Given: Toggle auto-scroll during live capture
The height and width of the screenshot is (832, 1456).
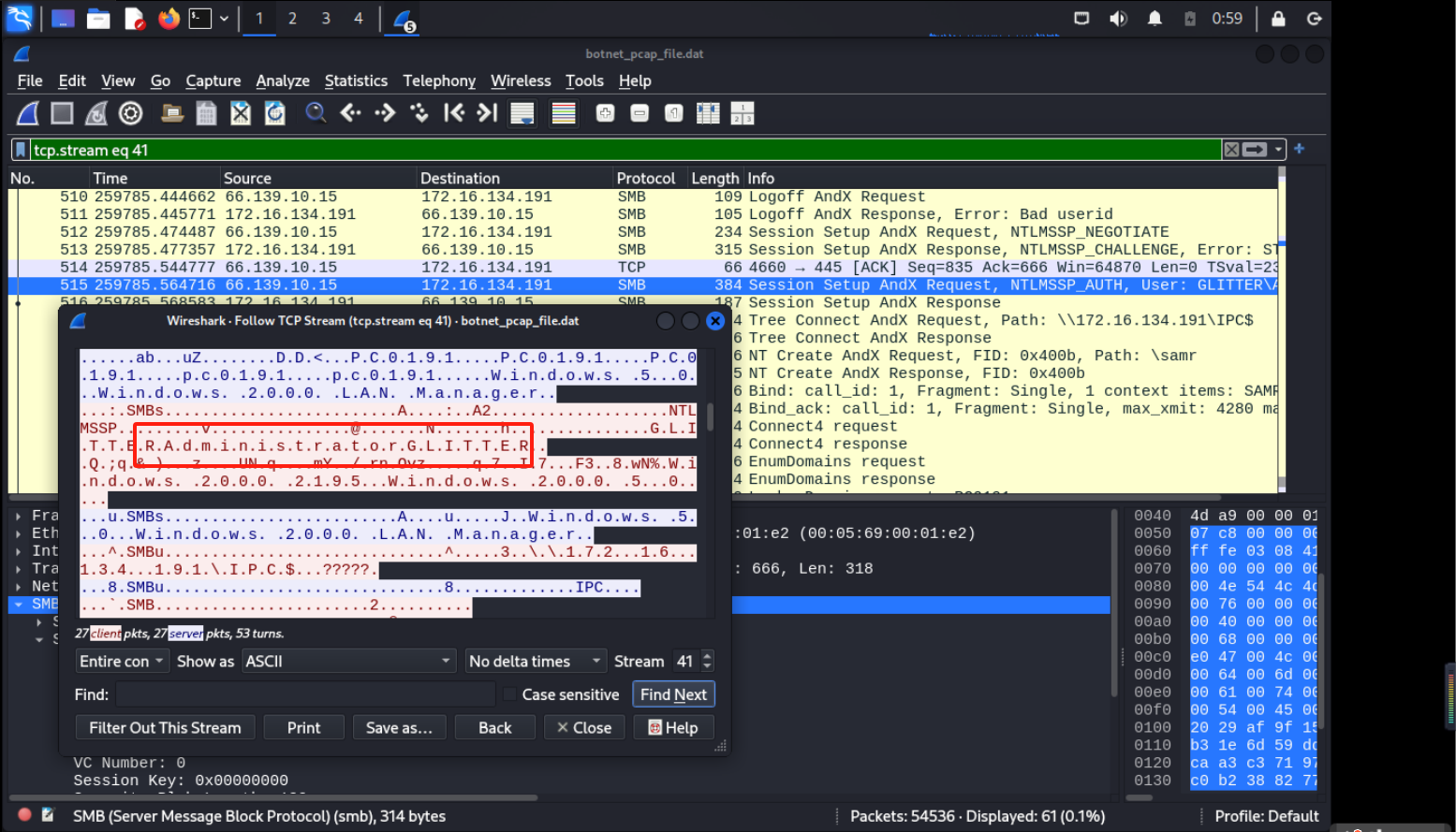Looking at the screenshot, I should pos(522,113).
